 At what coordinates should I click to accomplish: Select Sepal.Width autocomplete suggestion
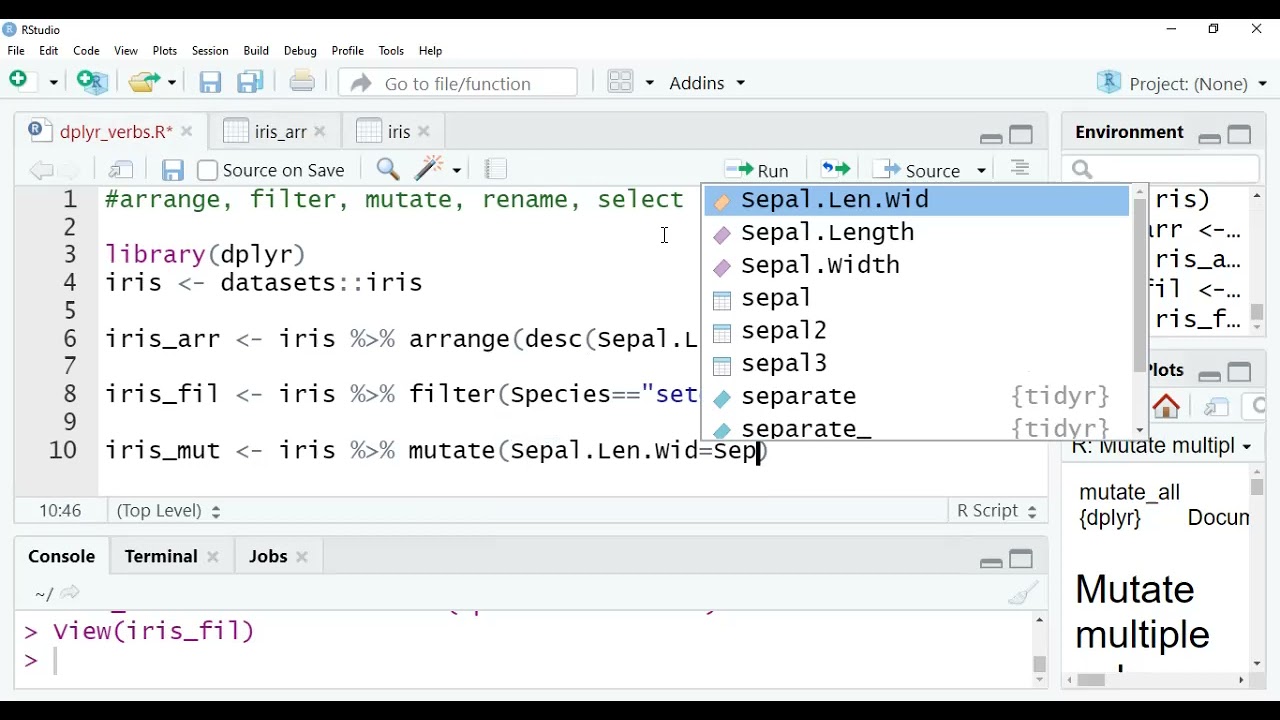pyautogui.click(x=916, y=266)
